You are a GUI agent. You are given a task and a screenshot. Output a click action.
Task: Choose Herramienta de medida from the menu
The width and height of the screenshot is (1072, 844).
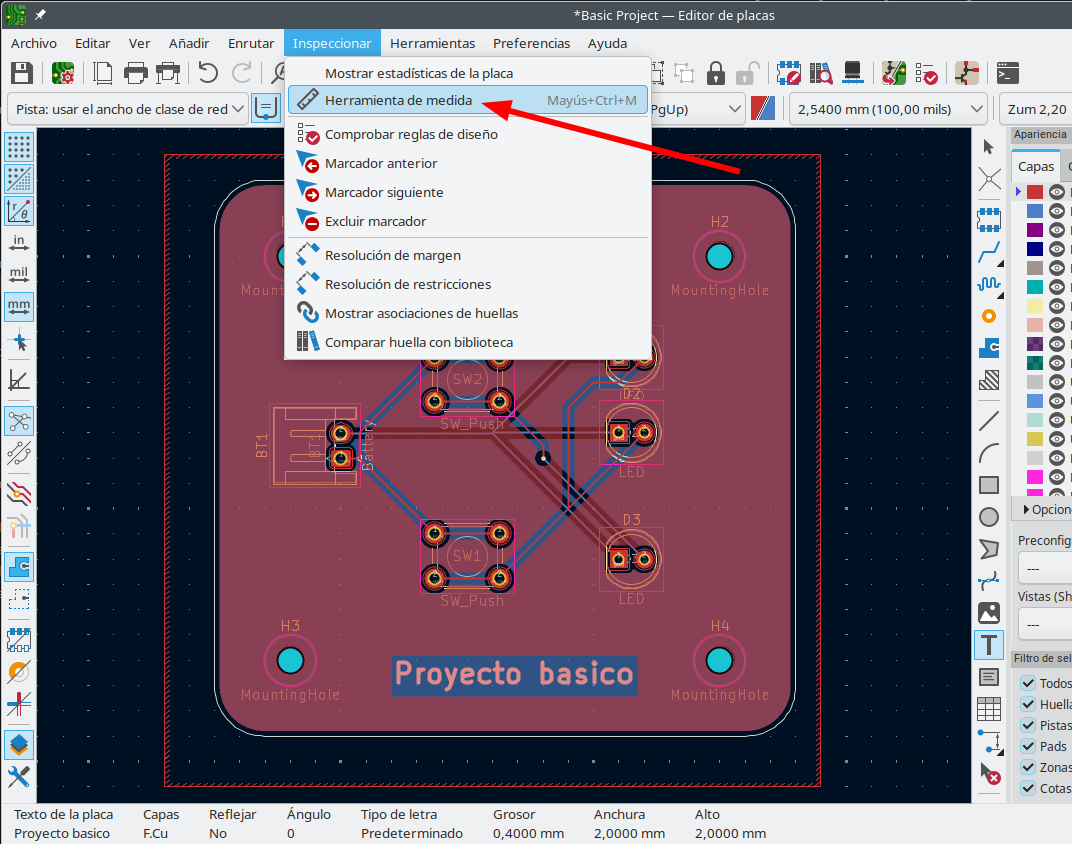tap(398, 100)
